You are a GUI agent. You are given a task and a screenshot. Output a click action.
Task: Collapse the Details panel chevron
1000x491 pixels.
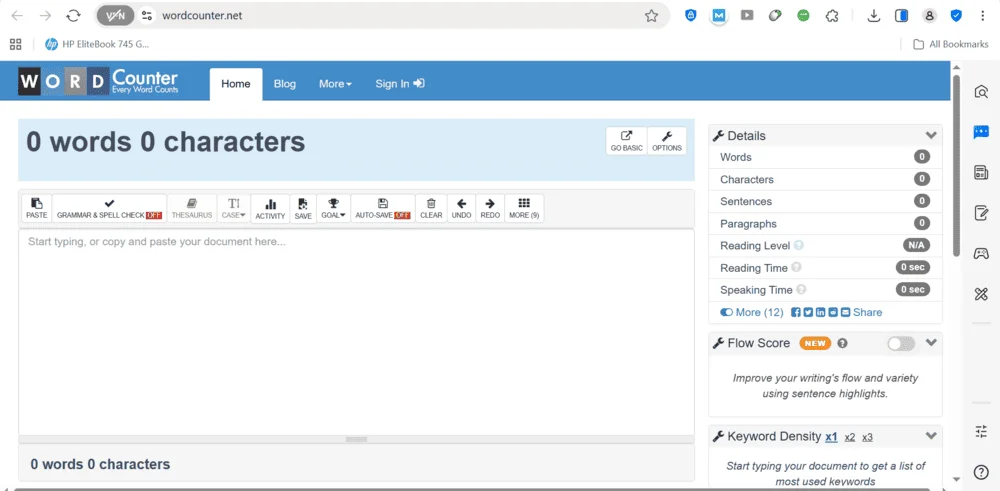pos(931,136)
